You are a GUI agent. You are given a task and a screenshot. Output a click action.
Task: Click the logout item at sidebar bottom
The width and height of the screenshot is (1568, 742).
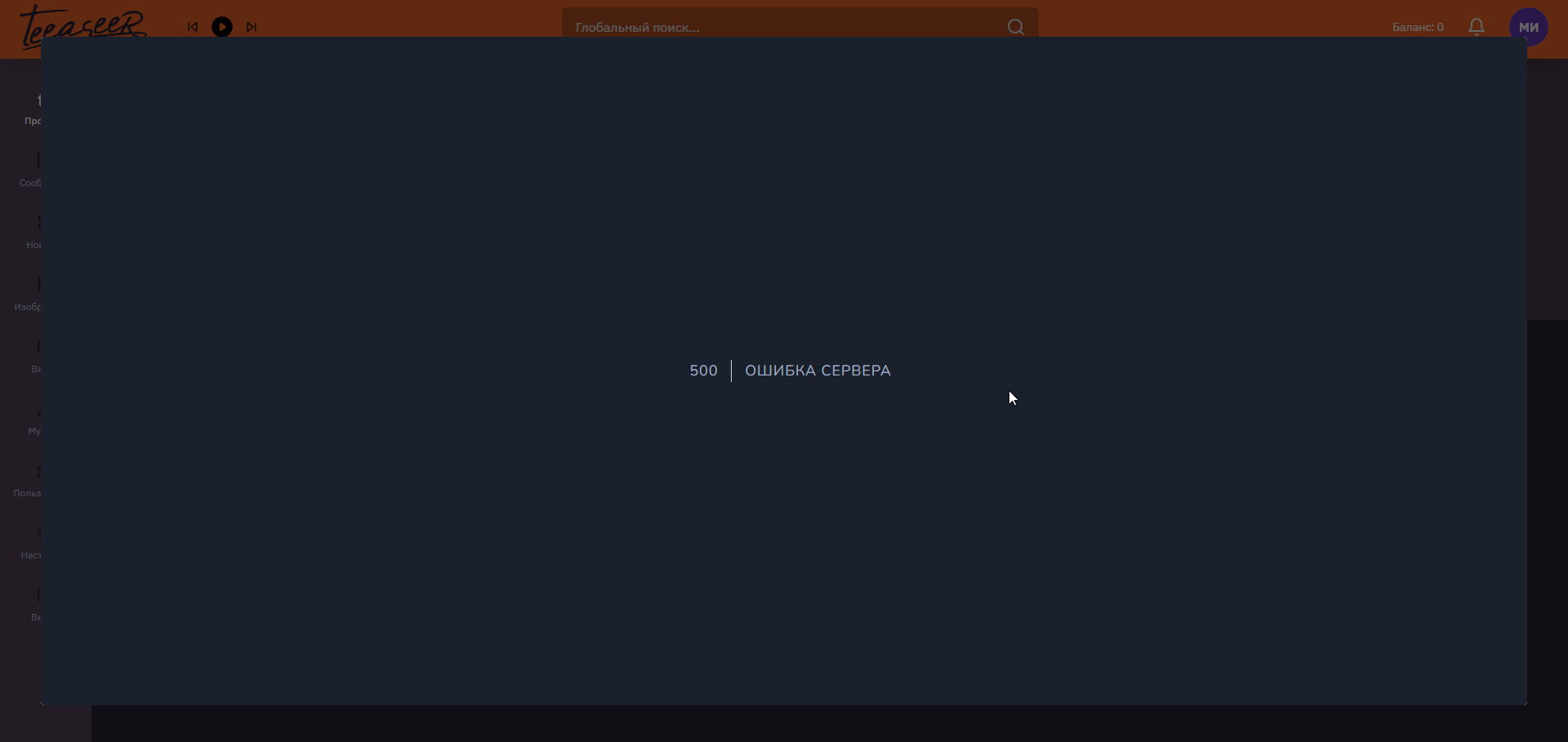(34, 606)
